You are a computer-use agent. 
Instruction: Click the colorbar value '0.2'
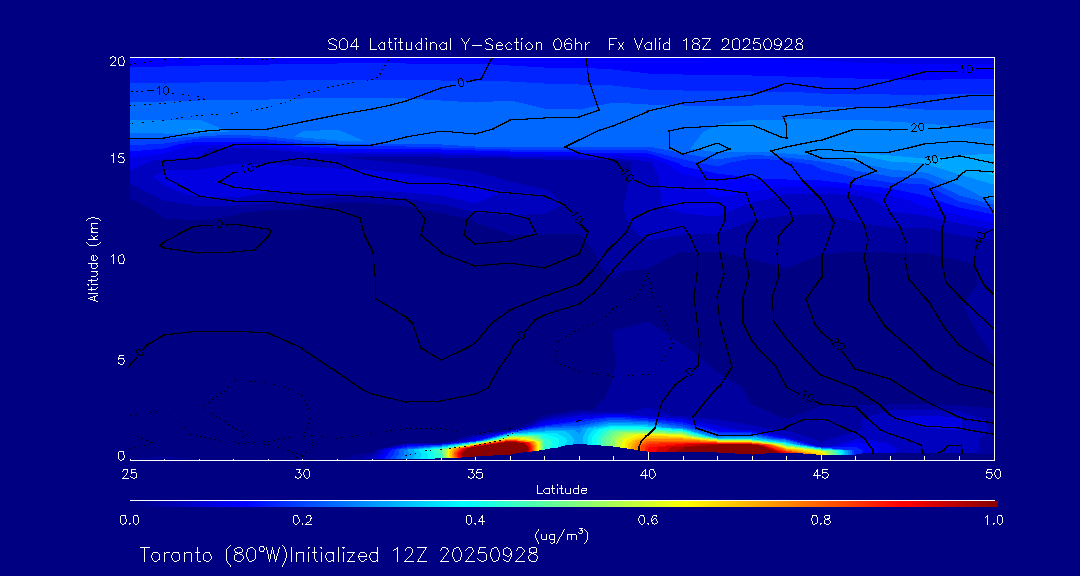click(x=302, y=520)
